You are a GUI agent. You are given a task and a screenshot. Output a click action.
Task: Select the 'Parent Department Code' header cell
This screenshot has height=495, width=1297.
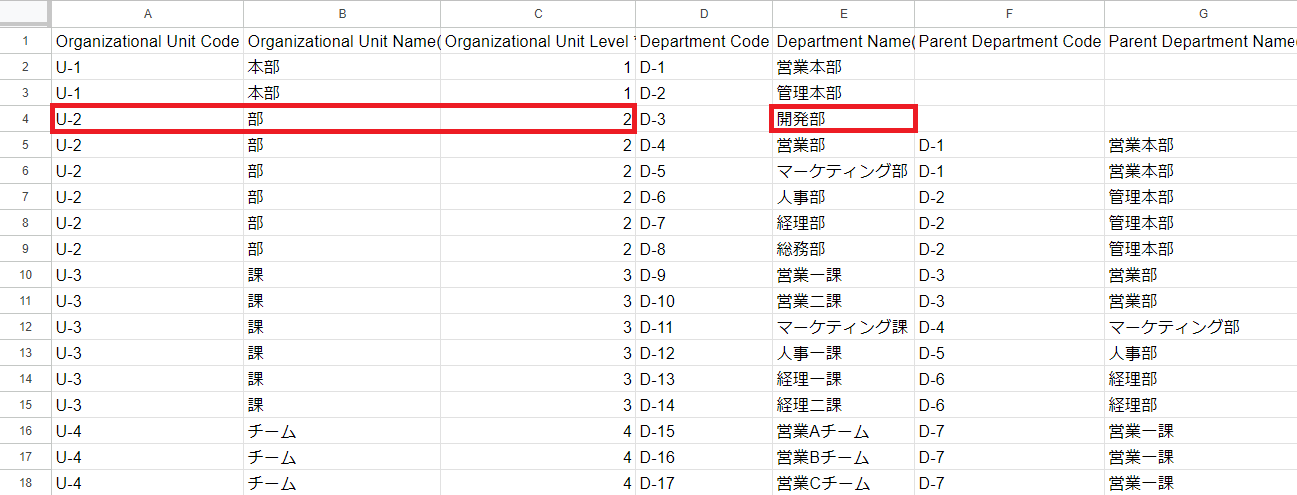coord(1009,42)
